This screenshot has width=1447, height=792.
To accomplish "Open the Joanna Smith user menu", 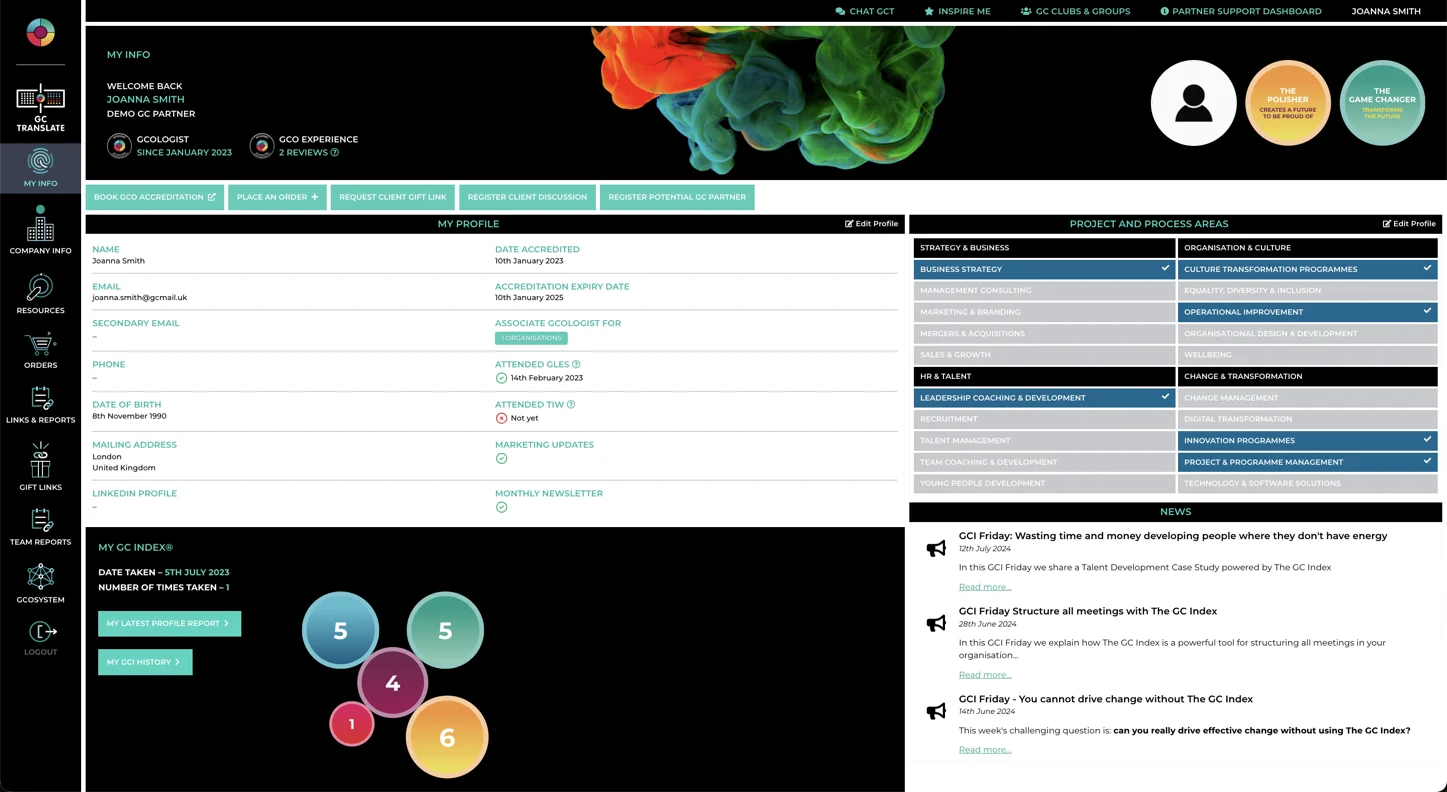I will coord(1386,11).
